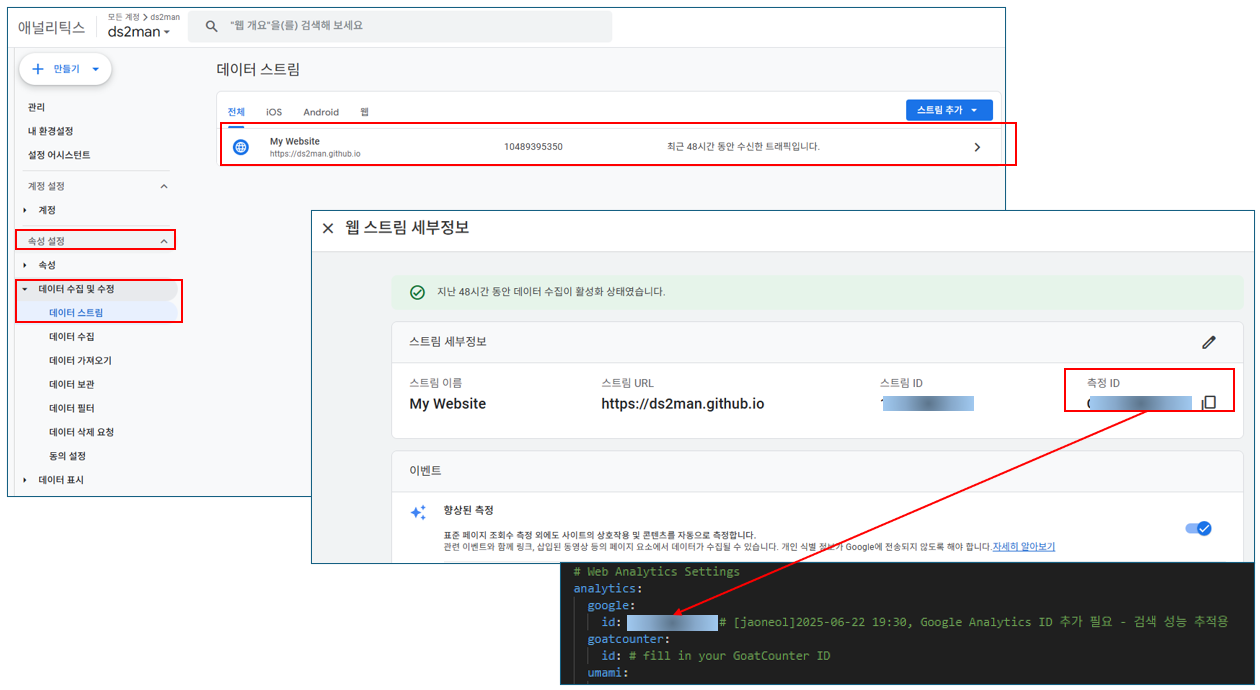Focus the 웹 개요 search field

(400, 26)
